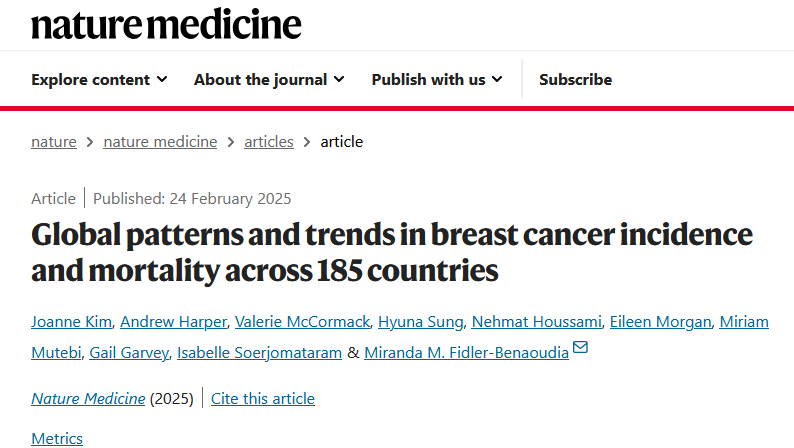The height and width of the screenshot is (448, 794).
Task: Open author Andrew Harper's details
Action: point(174,321)
